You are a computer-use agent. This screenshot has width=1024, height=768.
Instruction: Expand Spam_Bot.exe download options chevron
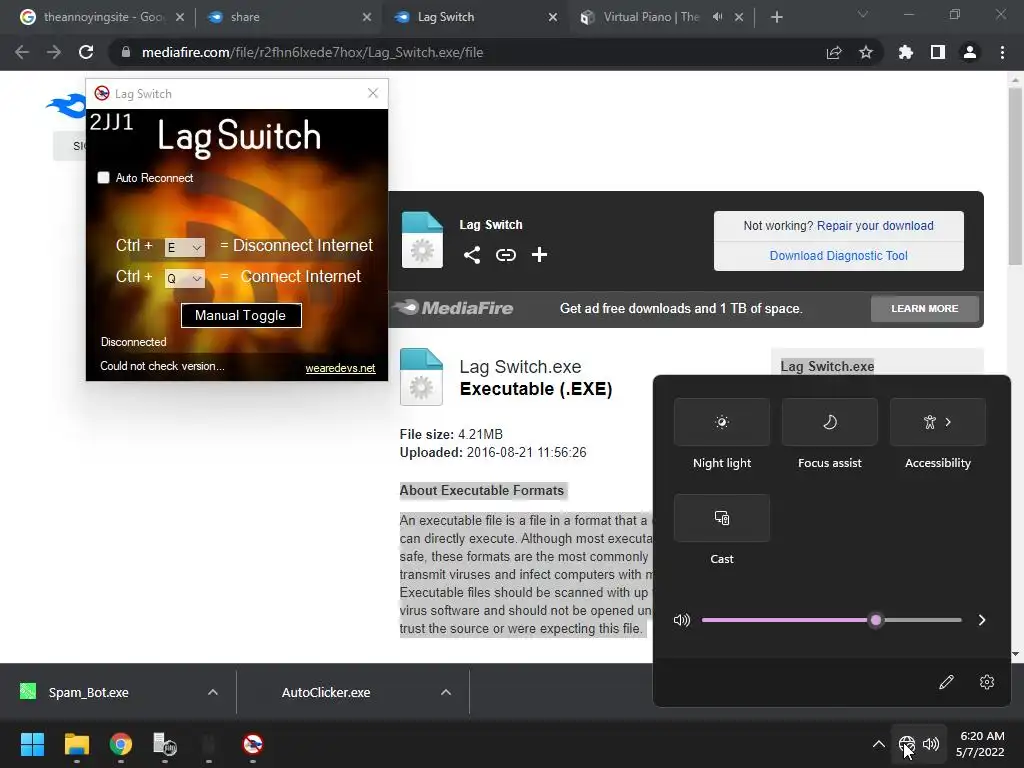tap(212, 692)
